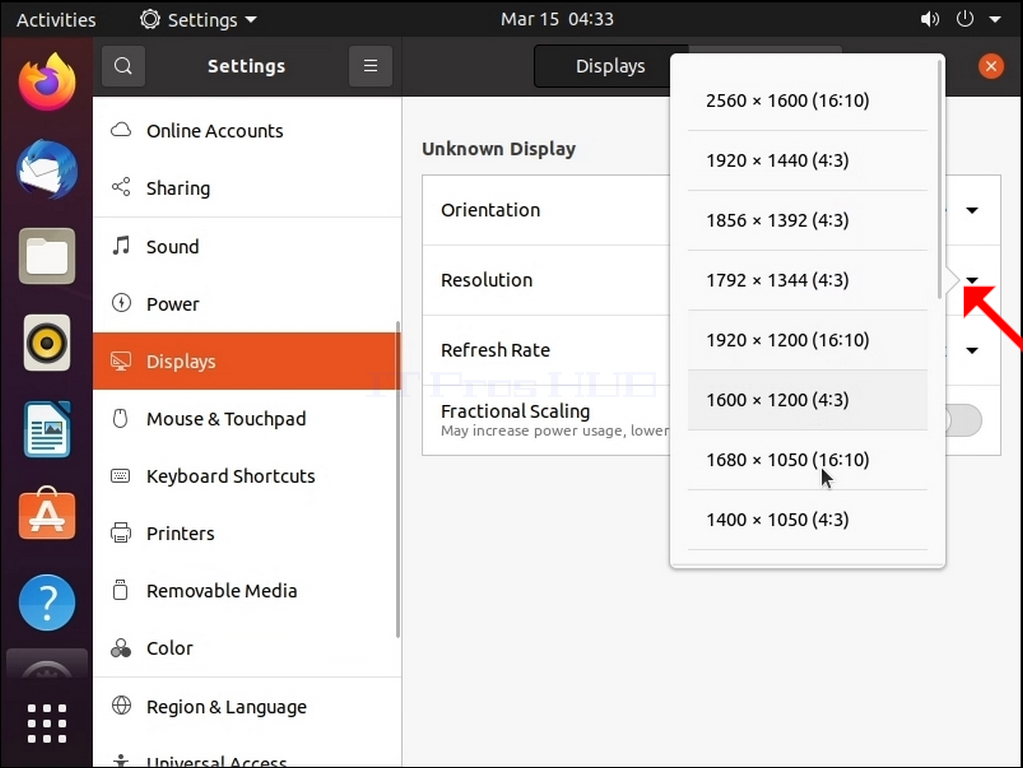This screenshot has height=768, width=1023.
Task: Click the volume icon in the top bar
Action: pyautogui.click(x=929, y=19)
